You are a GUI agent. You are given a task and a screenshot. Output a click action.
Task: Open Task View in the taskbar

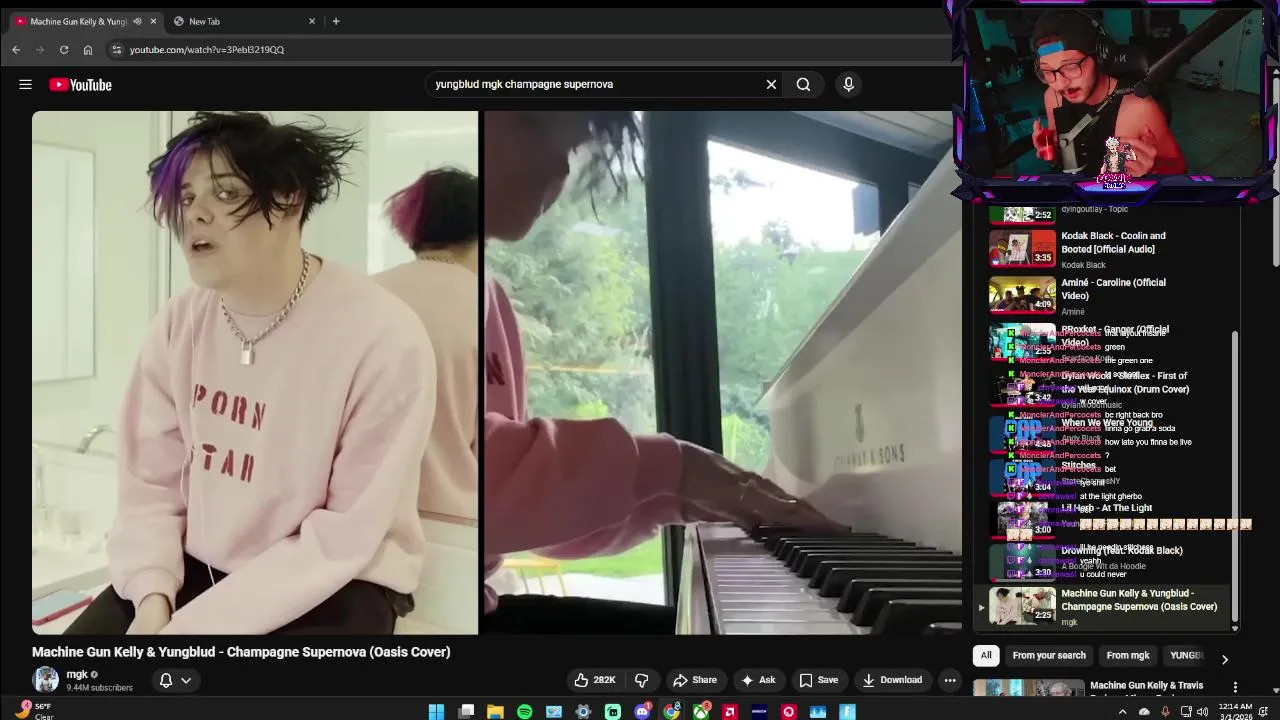pos(466,712)
